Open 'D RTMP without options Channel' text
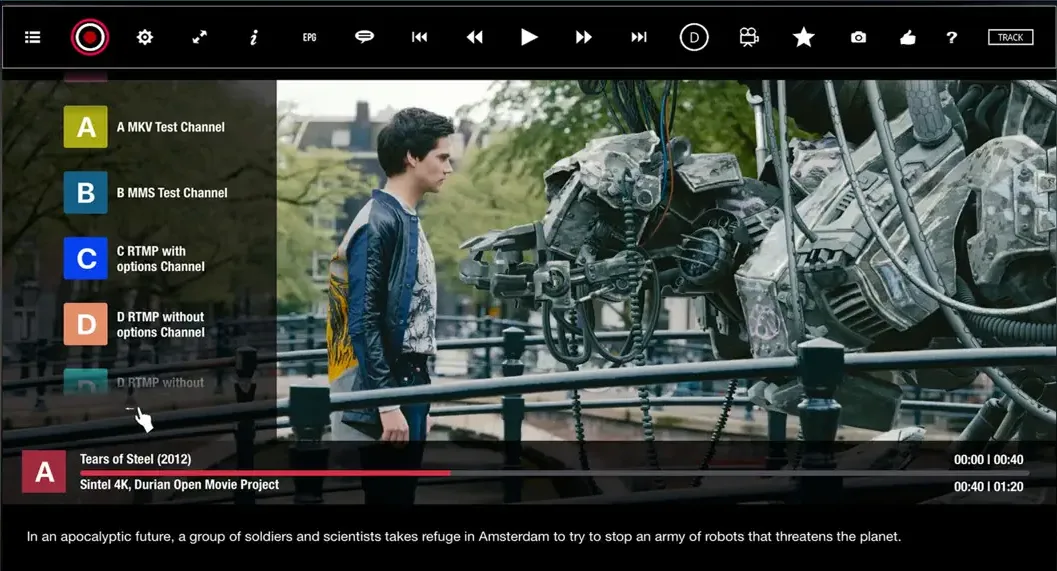Screen dimensions: 1057x571 point(160,324)
